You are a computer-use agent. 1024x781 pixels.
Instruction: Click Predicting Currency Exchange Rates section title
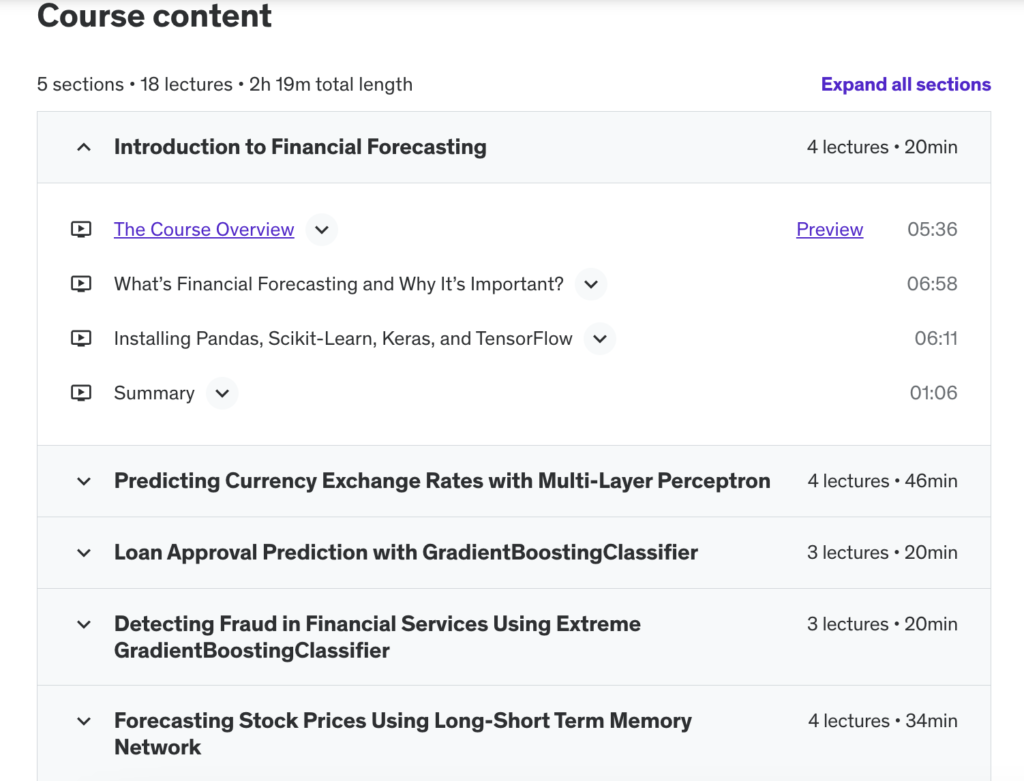tap(442, 481)
